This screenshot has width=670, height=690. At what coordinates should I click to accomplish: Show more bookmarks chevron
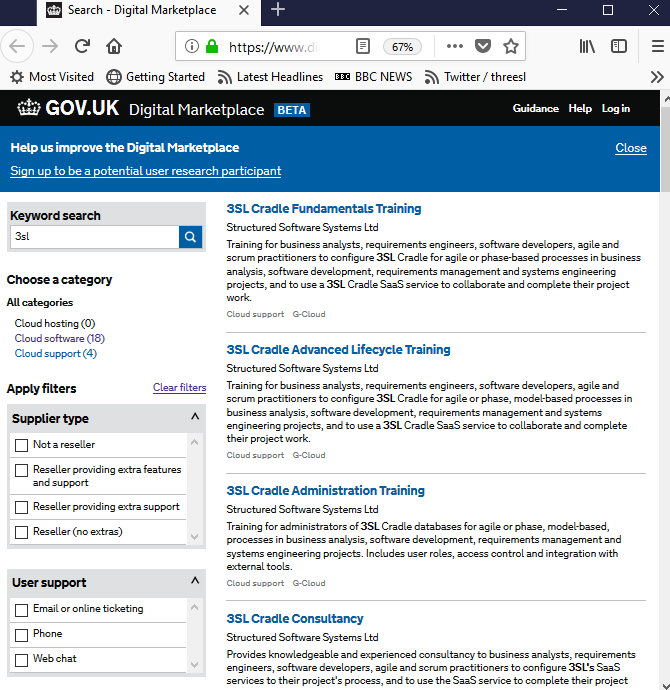657,77
